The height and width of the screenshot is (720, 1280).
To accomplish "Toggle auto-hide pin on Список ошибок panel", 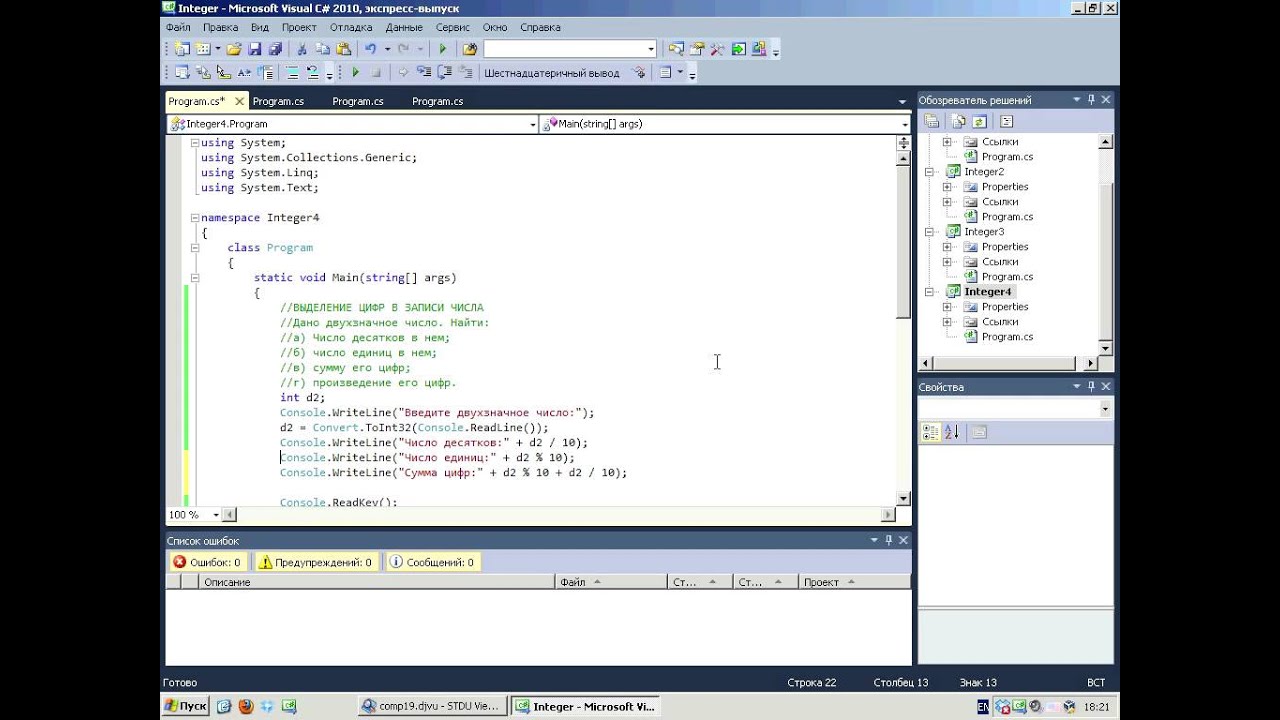I will click(x=888, y=540).
